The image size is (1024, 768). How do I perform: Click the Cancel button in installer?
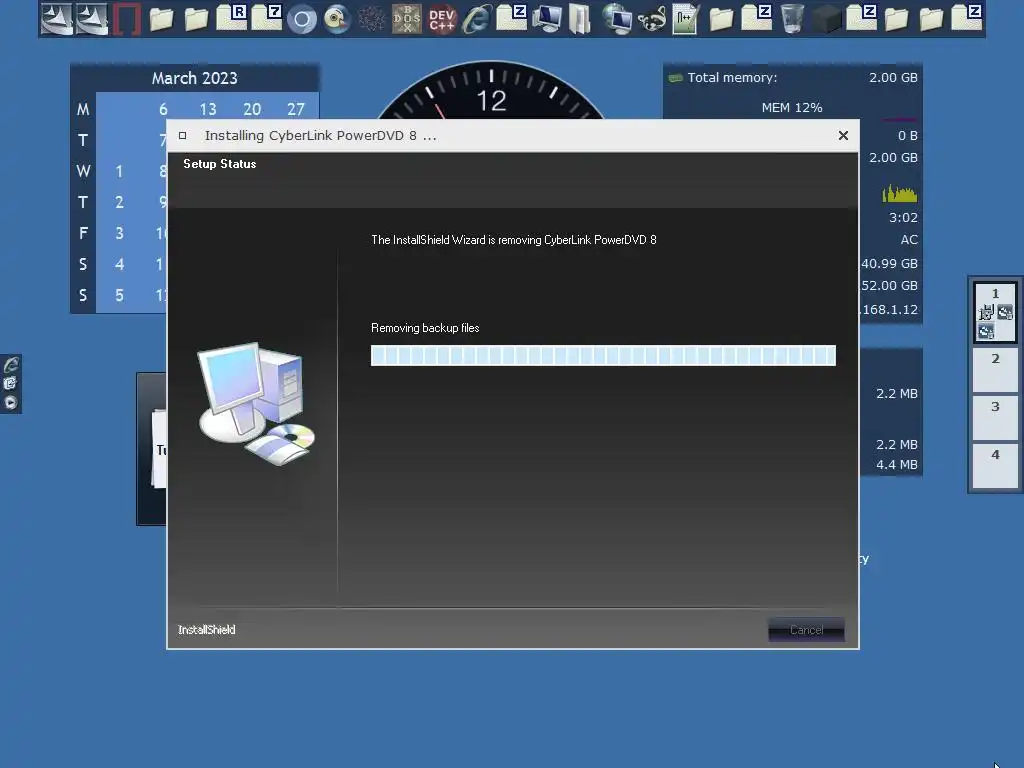click(806, 630)
